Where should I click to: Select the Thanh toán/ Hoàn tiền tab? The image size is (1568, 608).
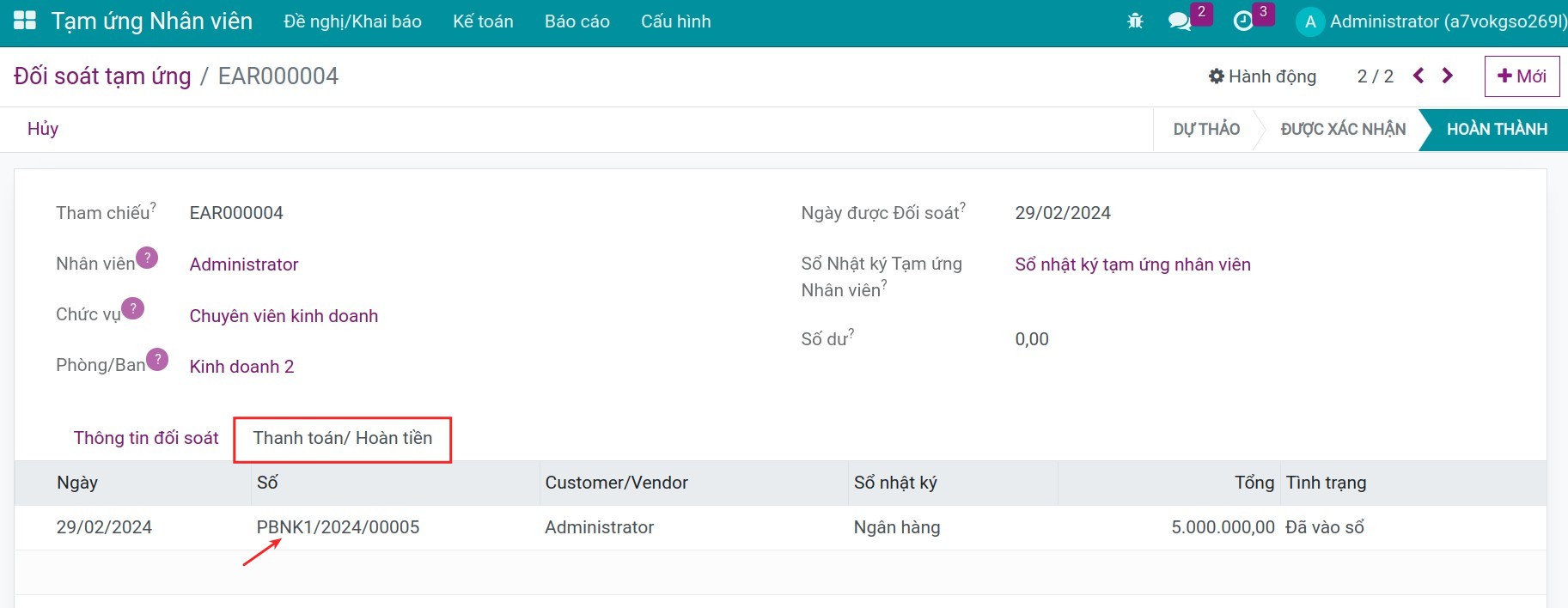[343, 438]
